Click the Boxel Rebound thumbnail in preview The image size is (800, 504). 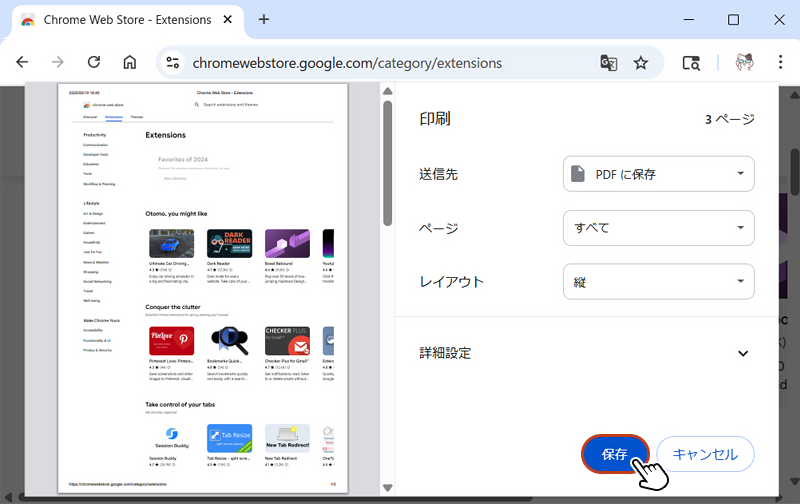click(x=287, y=243)
